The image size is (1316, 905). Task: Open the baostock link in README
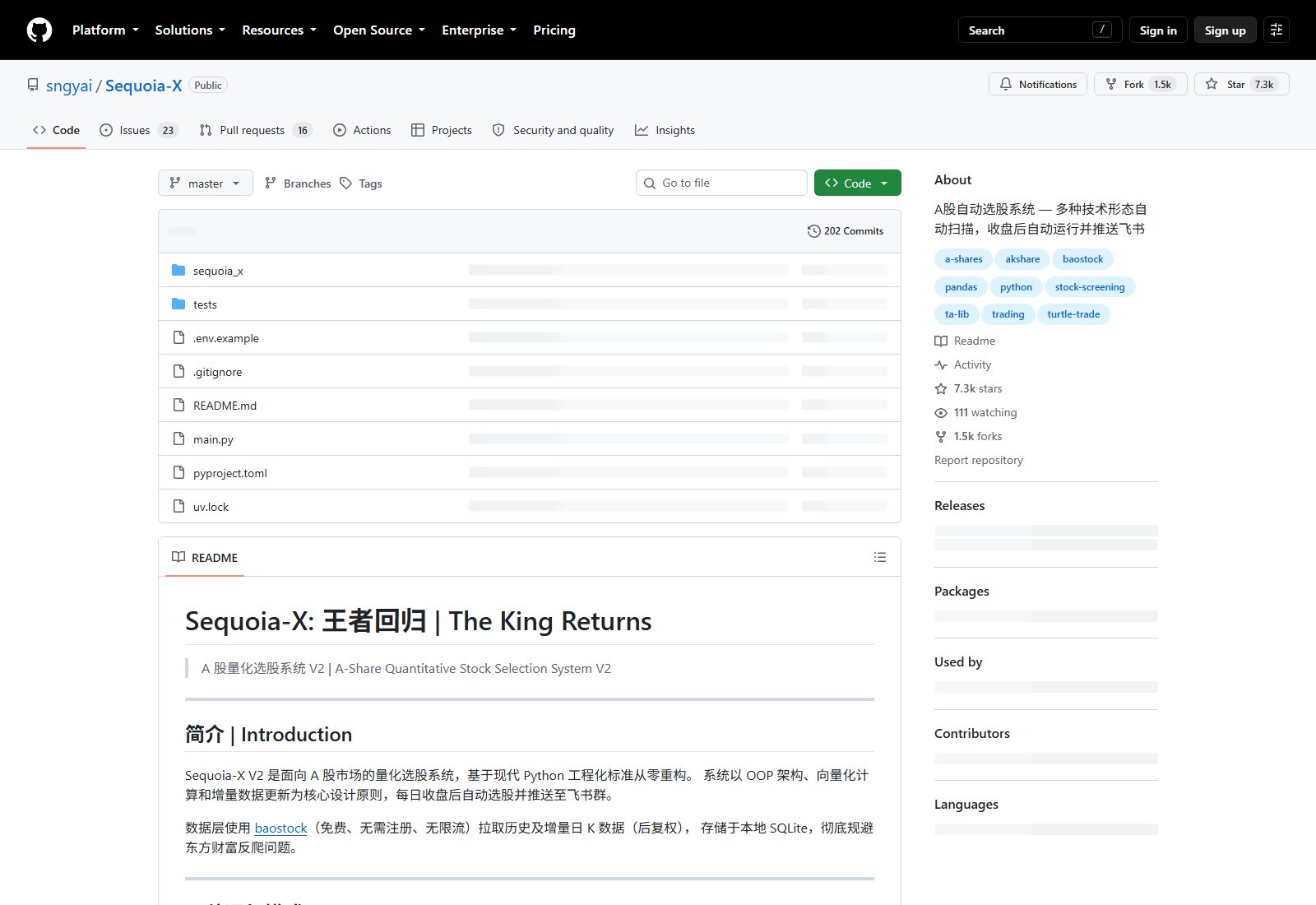280,828
